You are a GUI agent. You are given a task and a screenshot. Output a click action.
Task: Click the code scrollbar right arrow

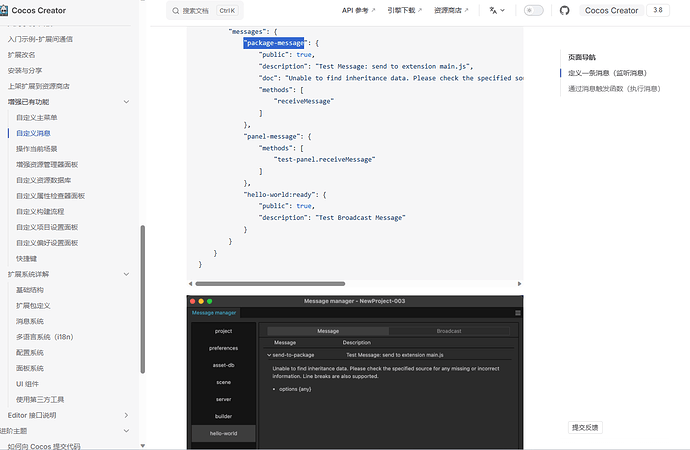[519, 284]
